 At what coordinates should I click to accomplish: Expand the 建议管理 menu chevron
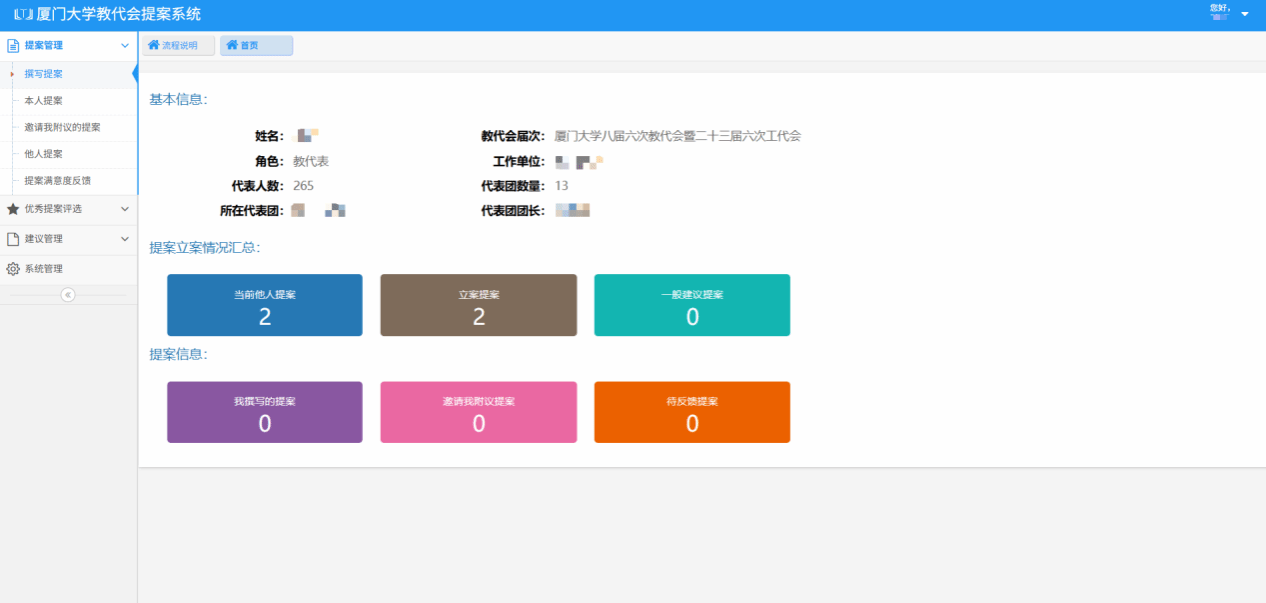(124, 239)
